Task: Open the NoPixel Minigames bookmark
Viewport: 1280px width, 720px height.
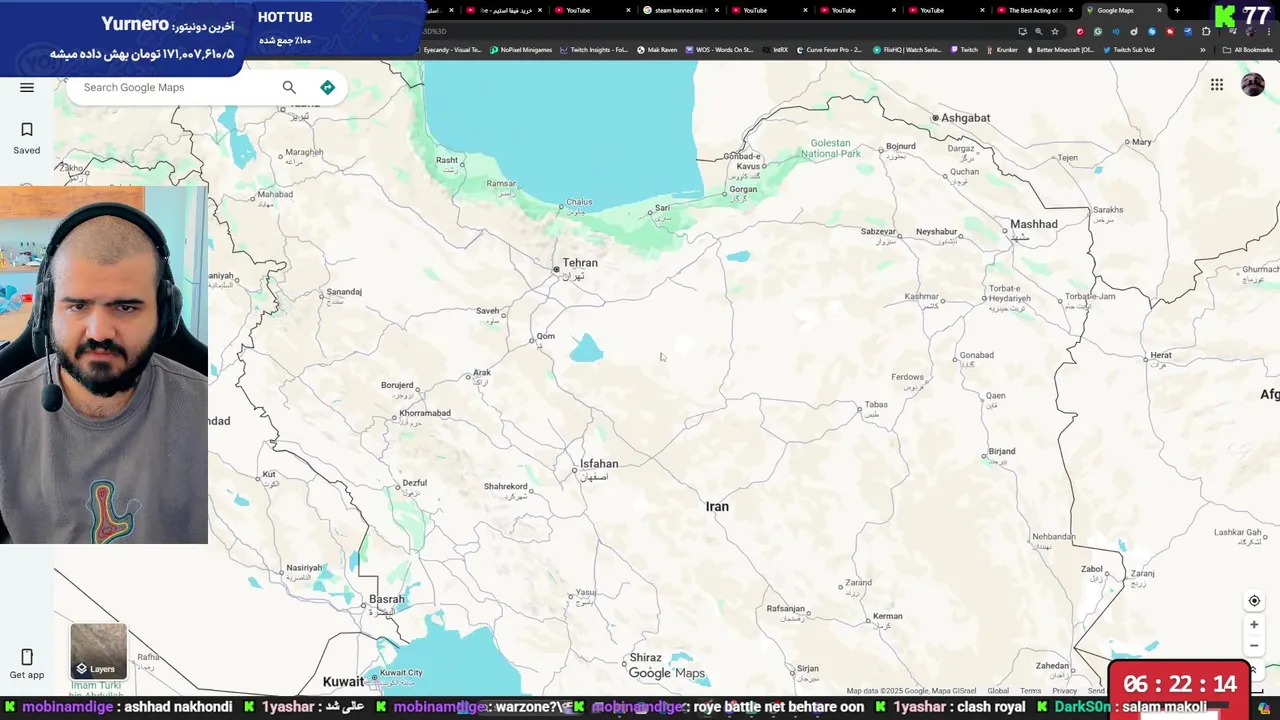Action: click(521, 50)
